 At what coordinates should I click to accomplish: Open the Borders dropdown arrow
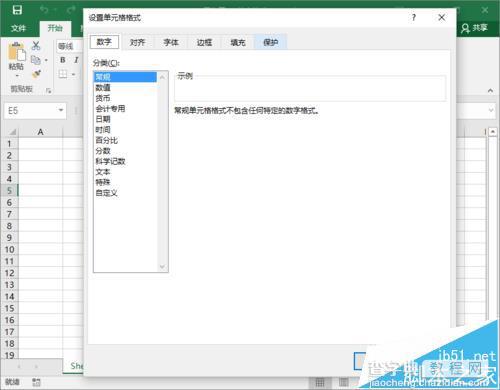click(73, 74)
